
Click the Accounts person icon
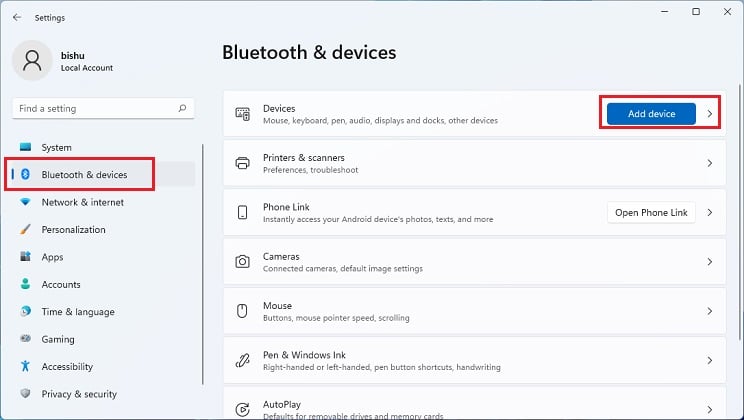tap(26, 284)
